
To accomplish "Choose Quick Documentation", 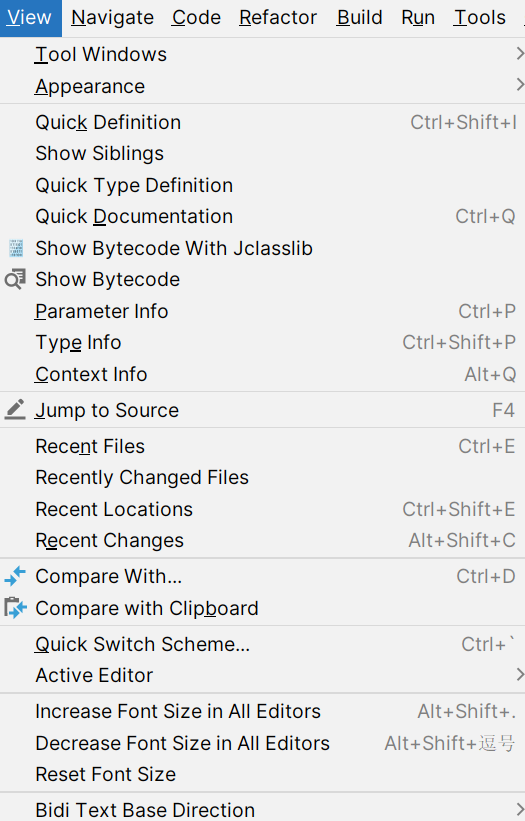I will click(x=262, y=217).
